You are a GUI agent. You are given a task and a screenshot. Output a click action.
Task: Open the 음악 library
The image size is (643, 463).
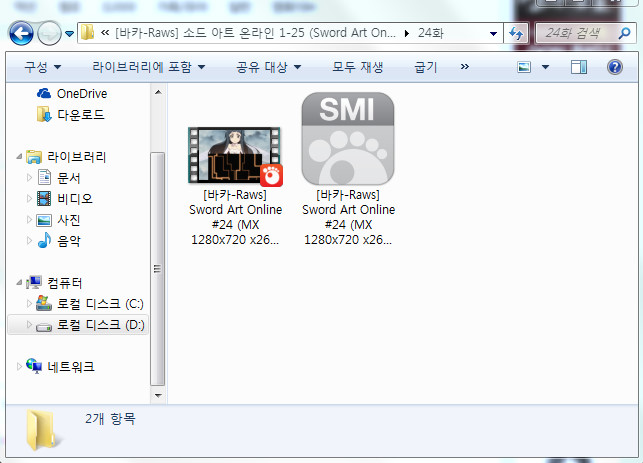pyautogui.click(x=68, y=241)
